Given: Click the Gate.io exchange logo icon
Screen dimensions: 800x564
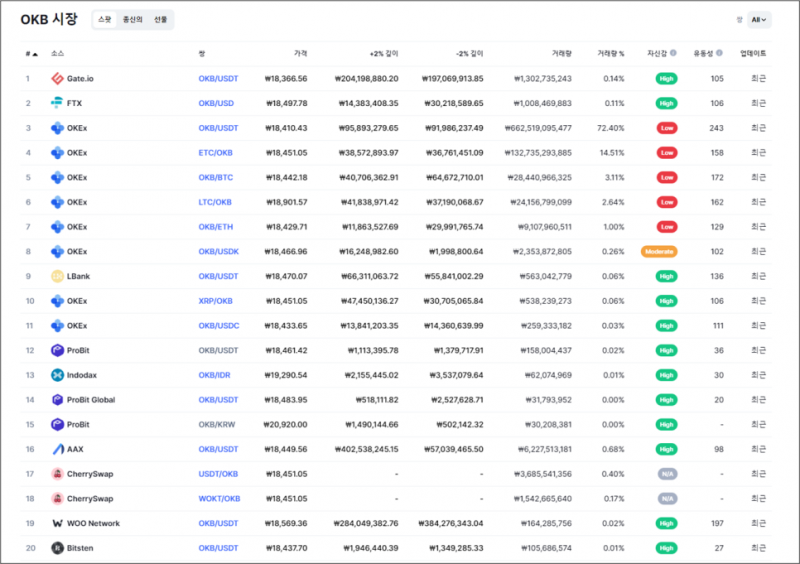Looking at the screenshot, I should pyautogui.click(x=57, y=78).
